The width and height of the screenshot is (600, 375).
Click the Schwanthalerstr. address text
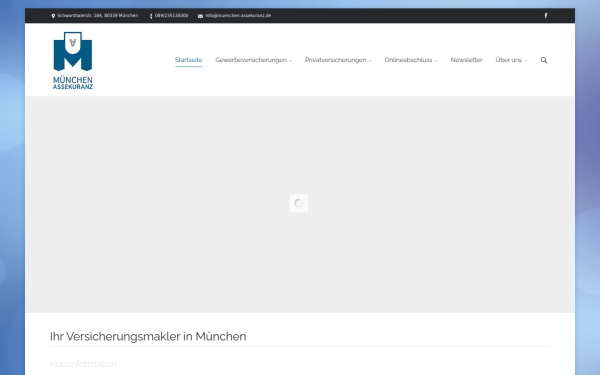coord(98,16)
